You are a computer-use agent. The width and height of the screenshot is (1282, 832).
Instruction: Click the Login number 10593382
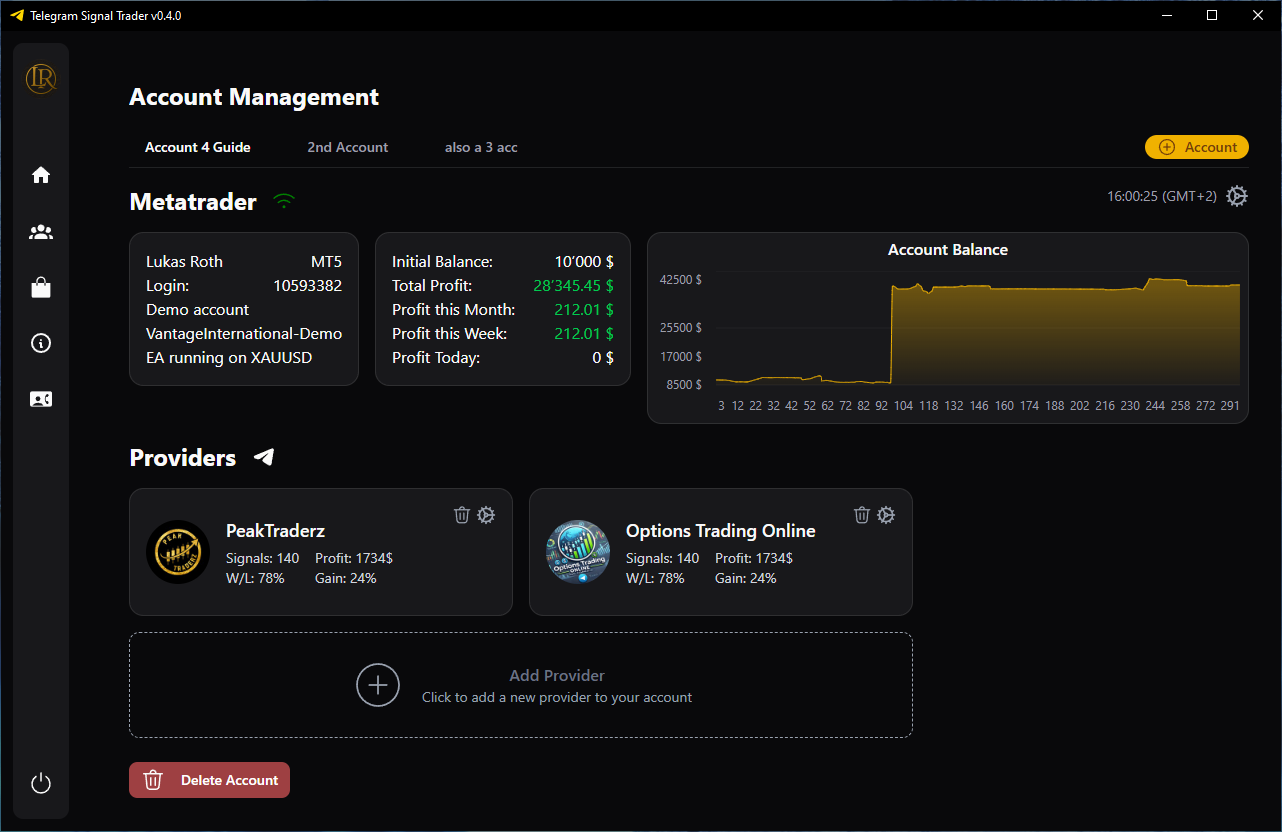308,286
